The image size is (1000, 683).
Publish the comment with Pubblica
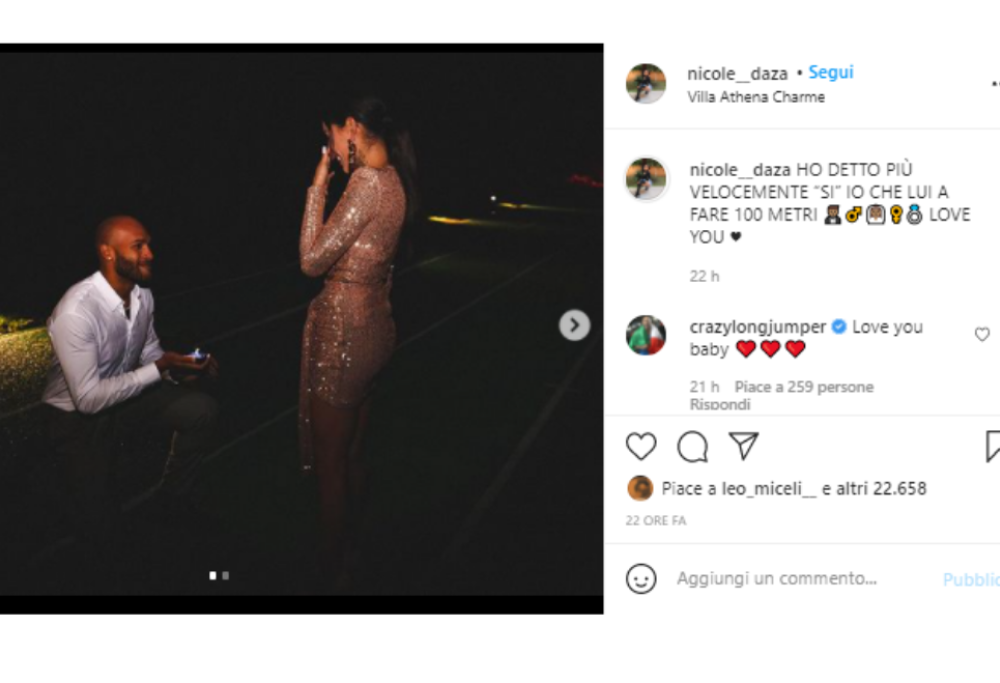[970, 579]
